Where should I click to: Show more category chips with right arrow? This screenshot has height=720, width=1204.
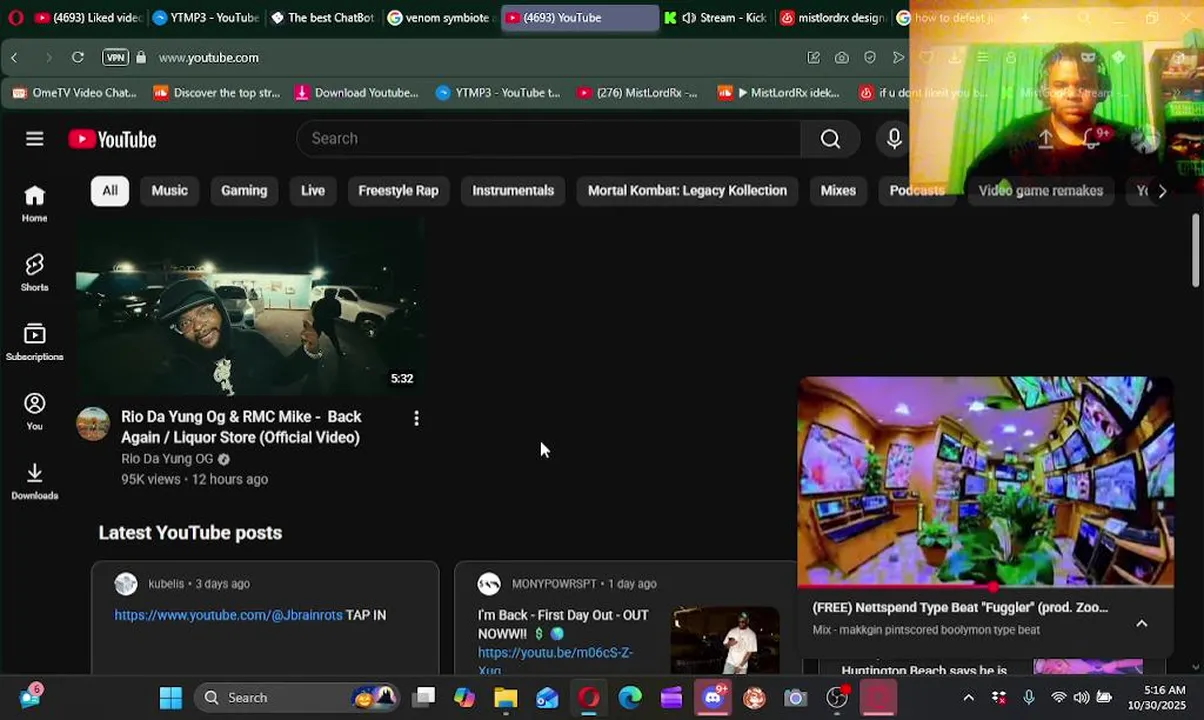(x=1162, y=191)
